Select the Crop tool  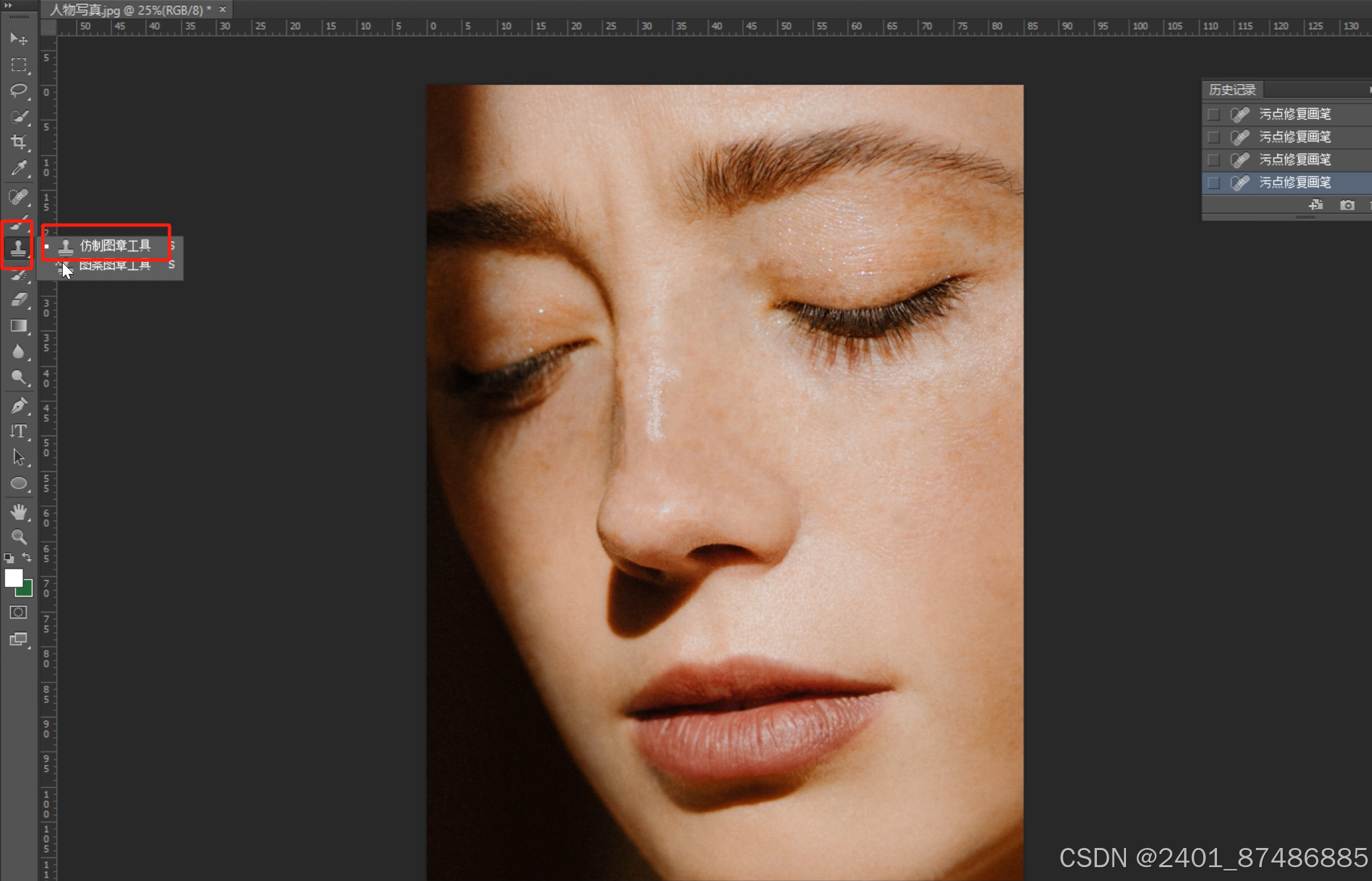click(18, 142)
